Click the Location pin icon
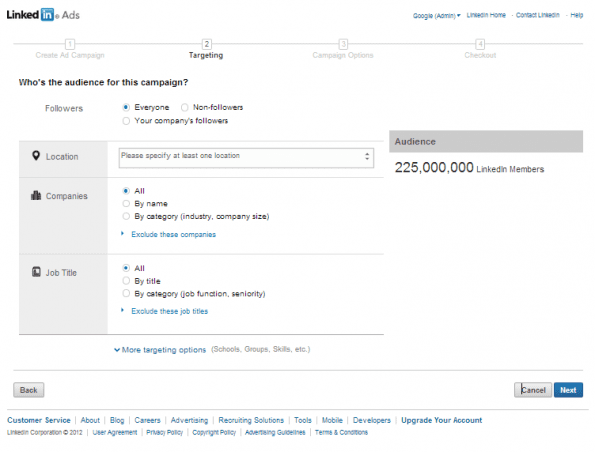 tap(36, 156)
